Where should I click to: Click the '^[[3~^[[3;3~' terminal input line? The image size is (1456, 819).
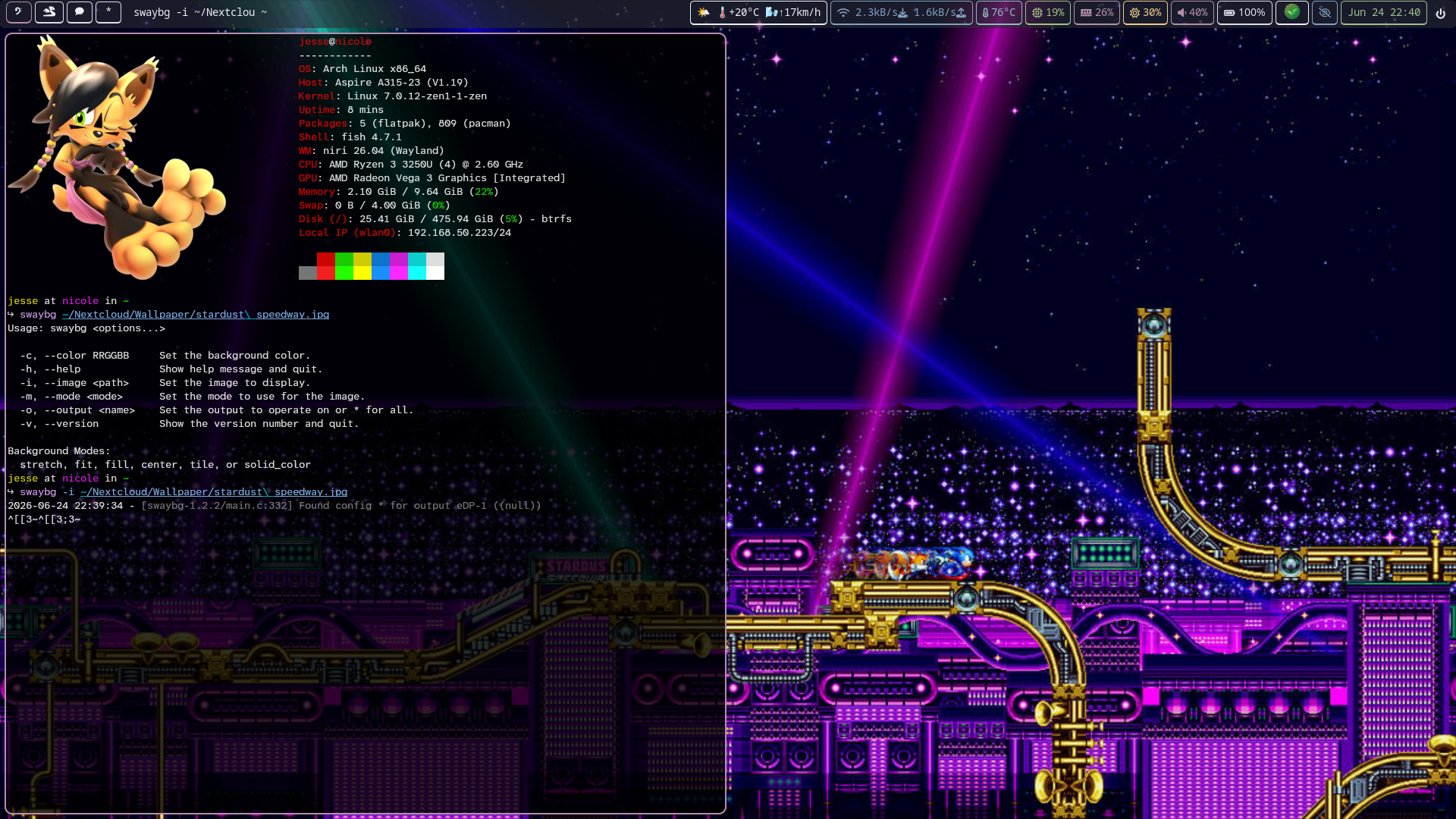point(44,519)
